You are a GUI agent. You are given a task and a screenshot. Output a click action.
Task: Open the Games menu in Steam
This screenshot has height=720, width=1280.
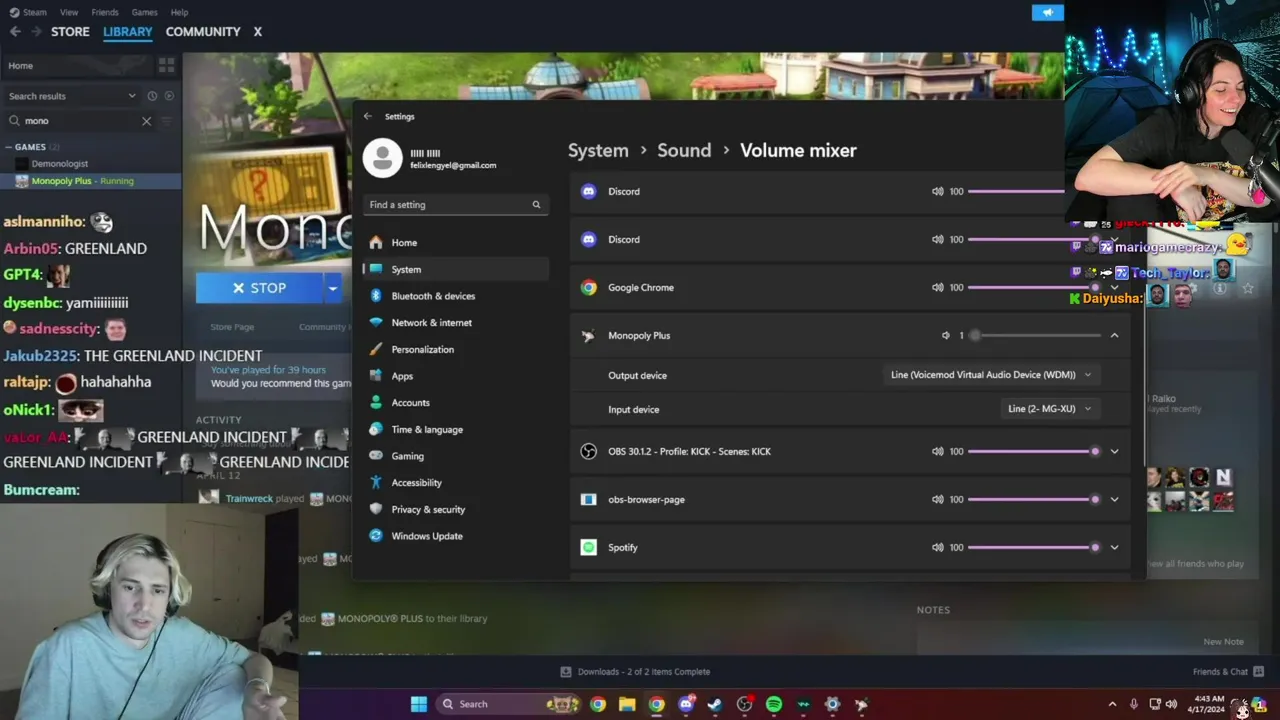[x=144, y=12]
